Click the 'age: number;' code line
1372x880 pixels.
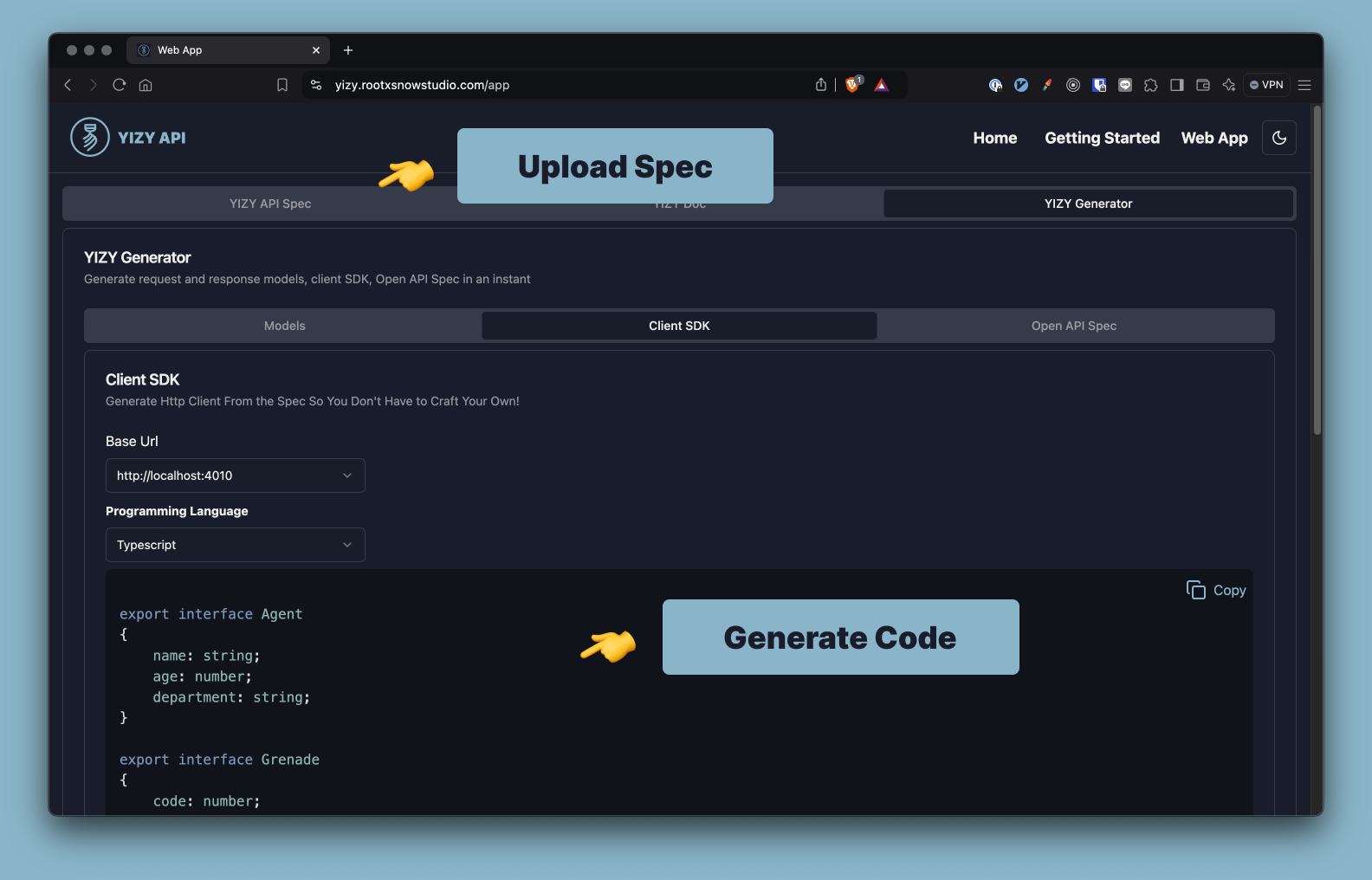coord(202,676)
